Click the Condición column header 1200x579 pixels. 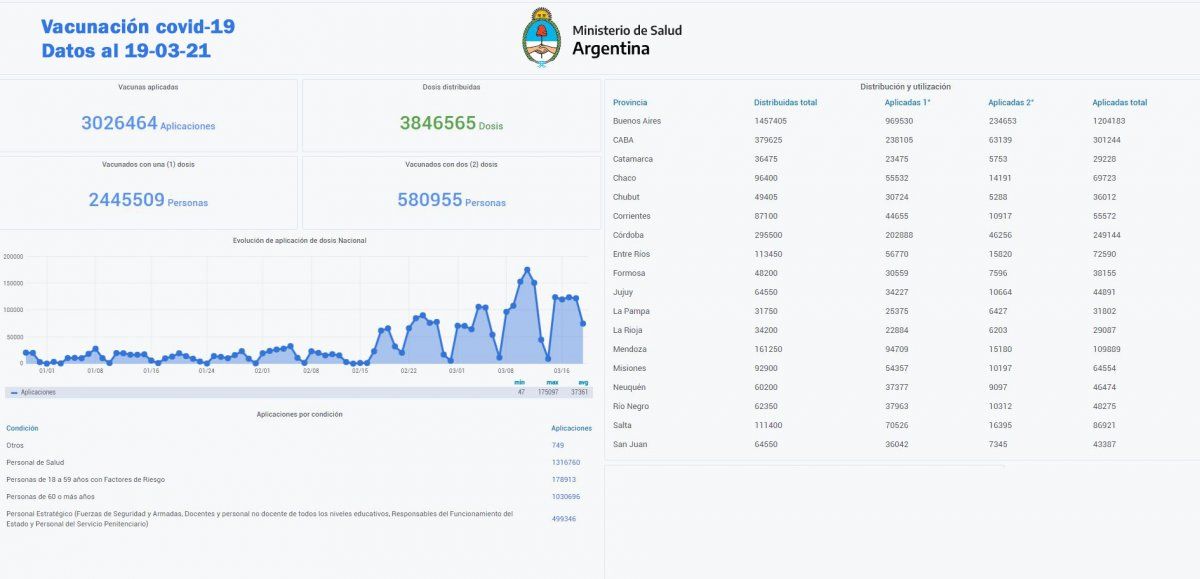(21, 427)
